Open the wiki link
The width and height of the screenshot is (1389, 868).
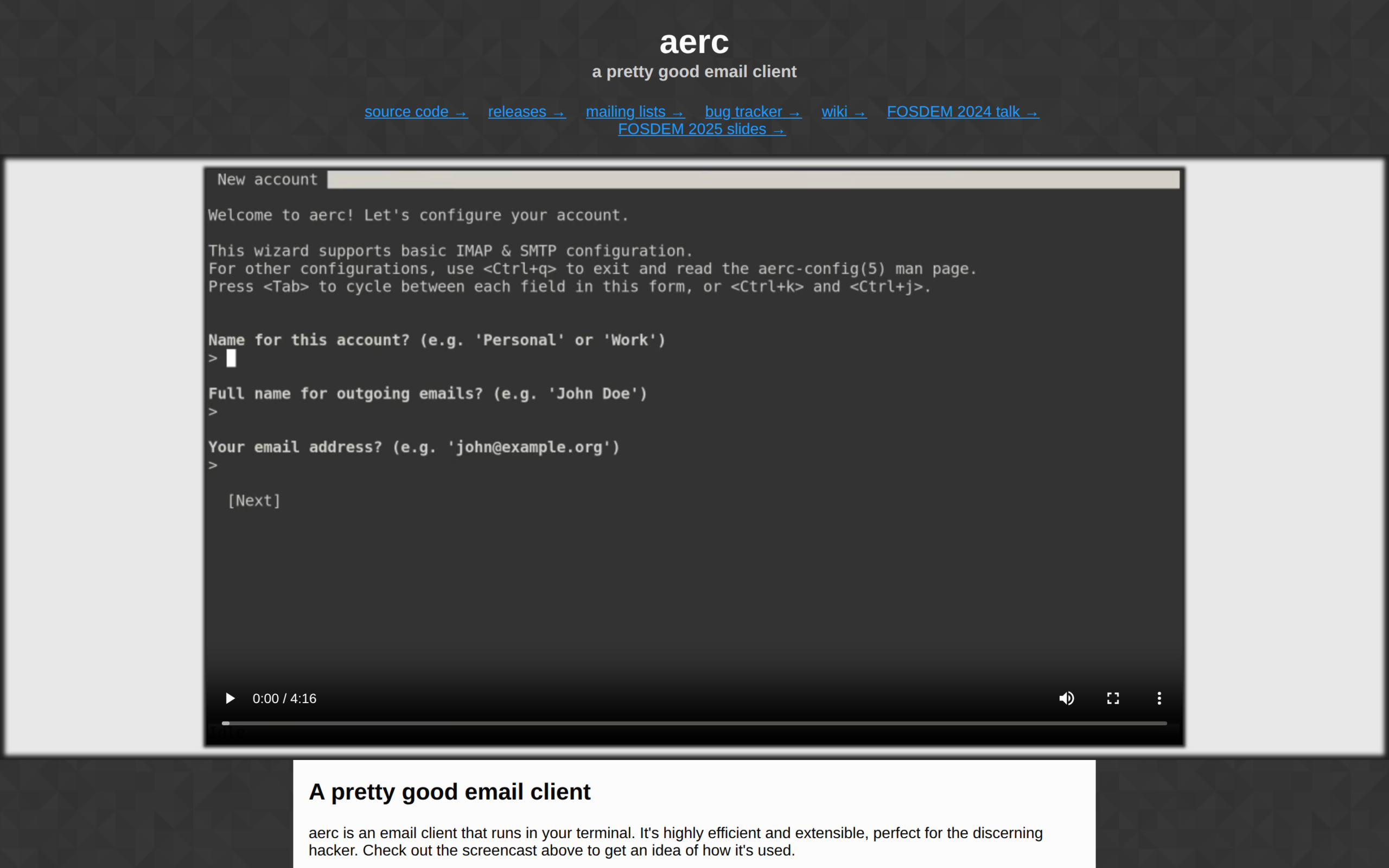coord(844,111)
